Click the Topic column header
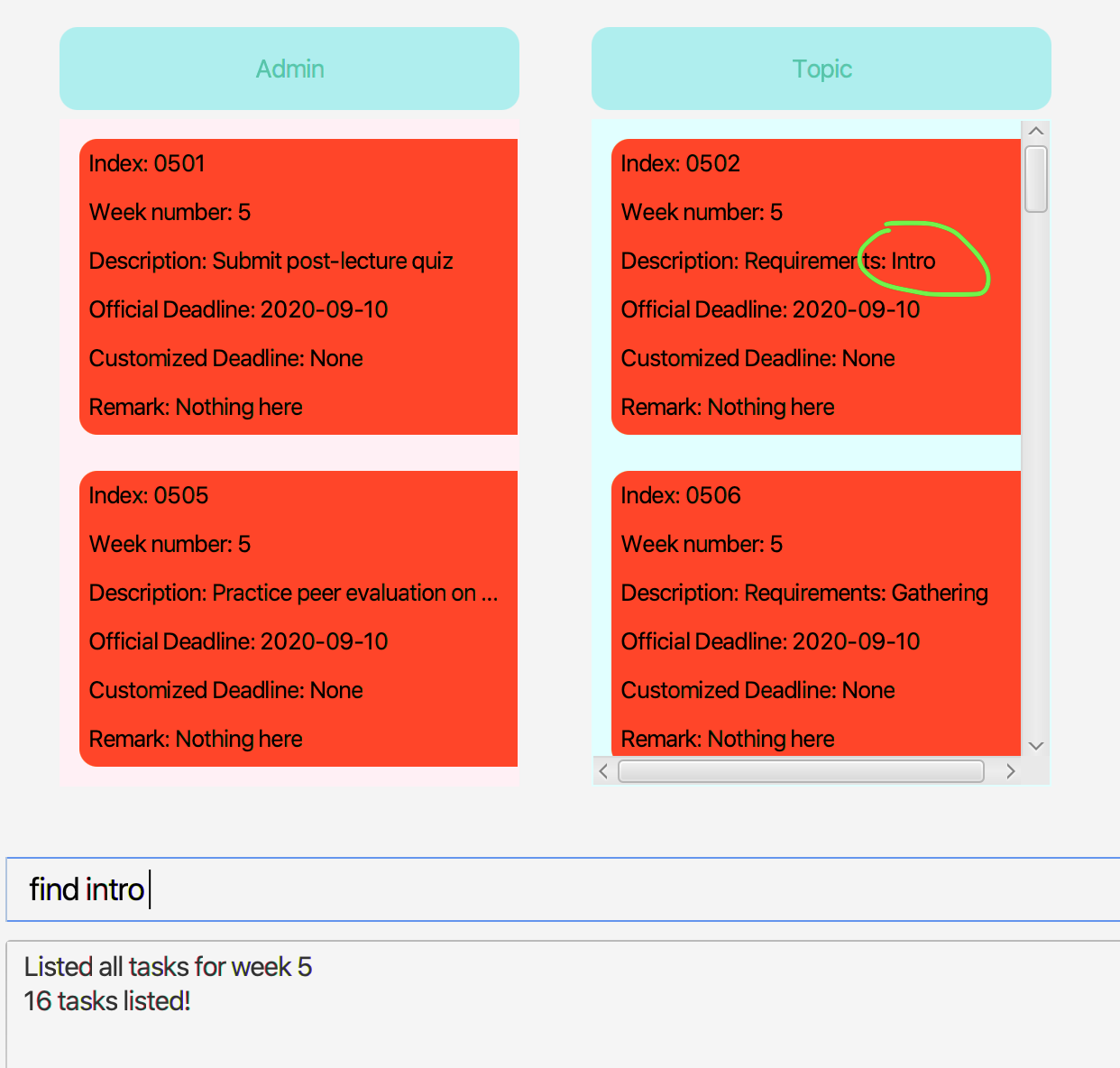The image size is (1120, 1068). pos(822,69)
